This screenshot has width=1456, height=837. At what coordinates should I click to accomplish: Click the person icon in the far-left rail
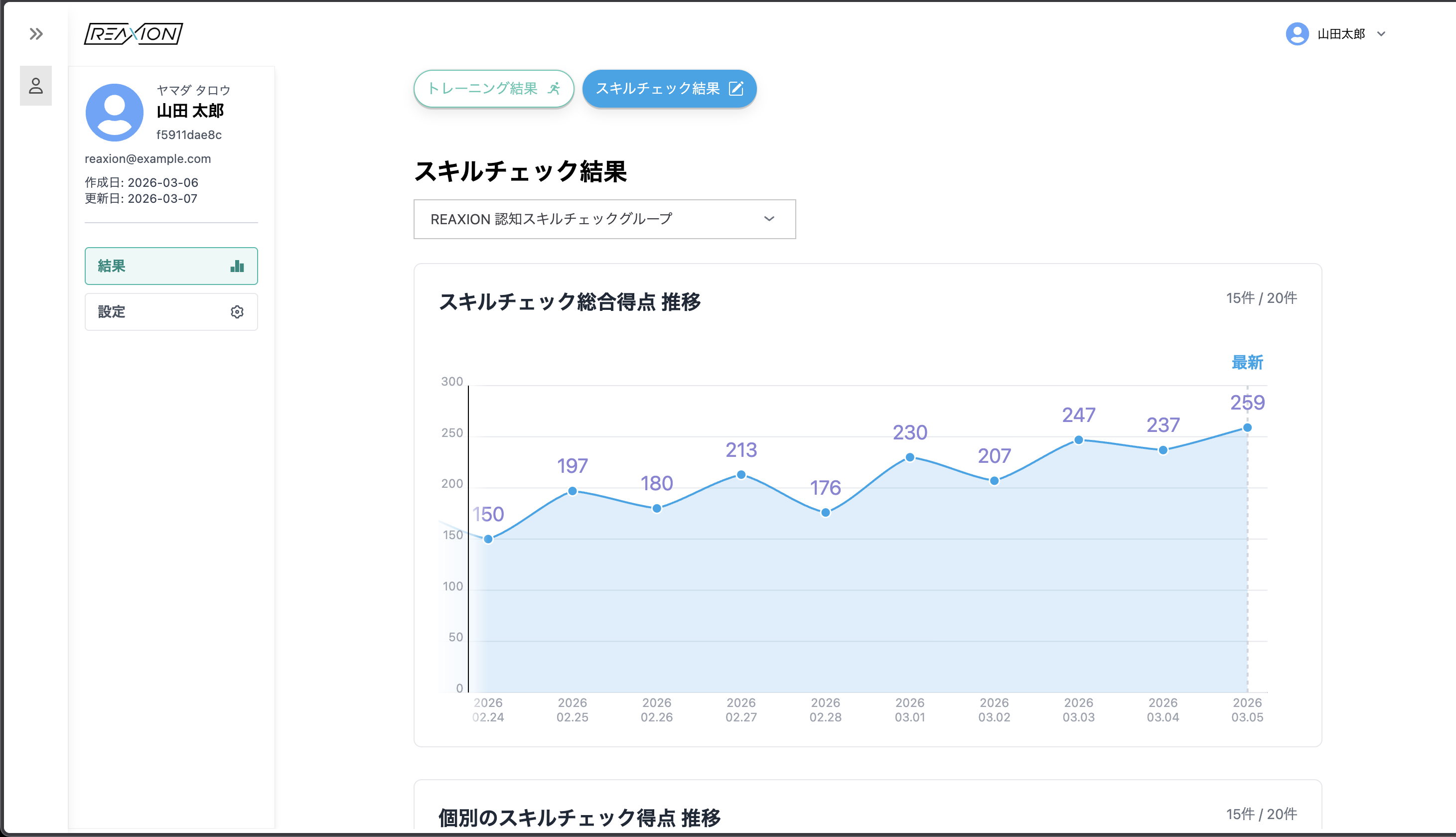coord(36,85)
